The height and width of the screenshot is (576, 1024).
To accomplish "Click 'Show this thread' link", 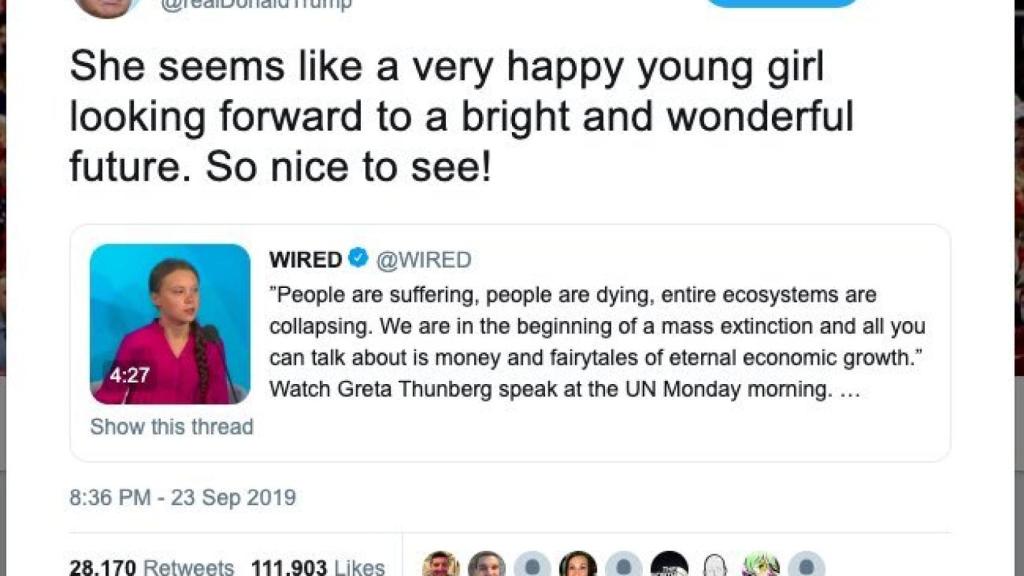I will (171, 427).
